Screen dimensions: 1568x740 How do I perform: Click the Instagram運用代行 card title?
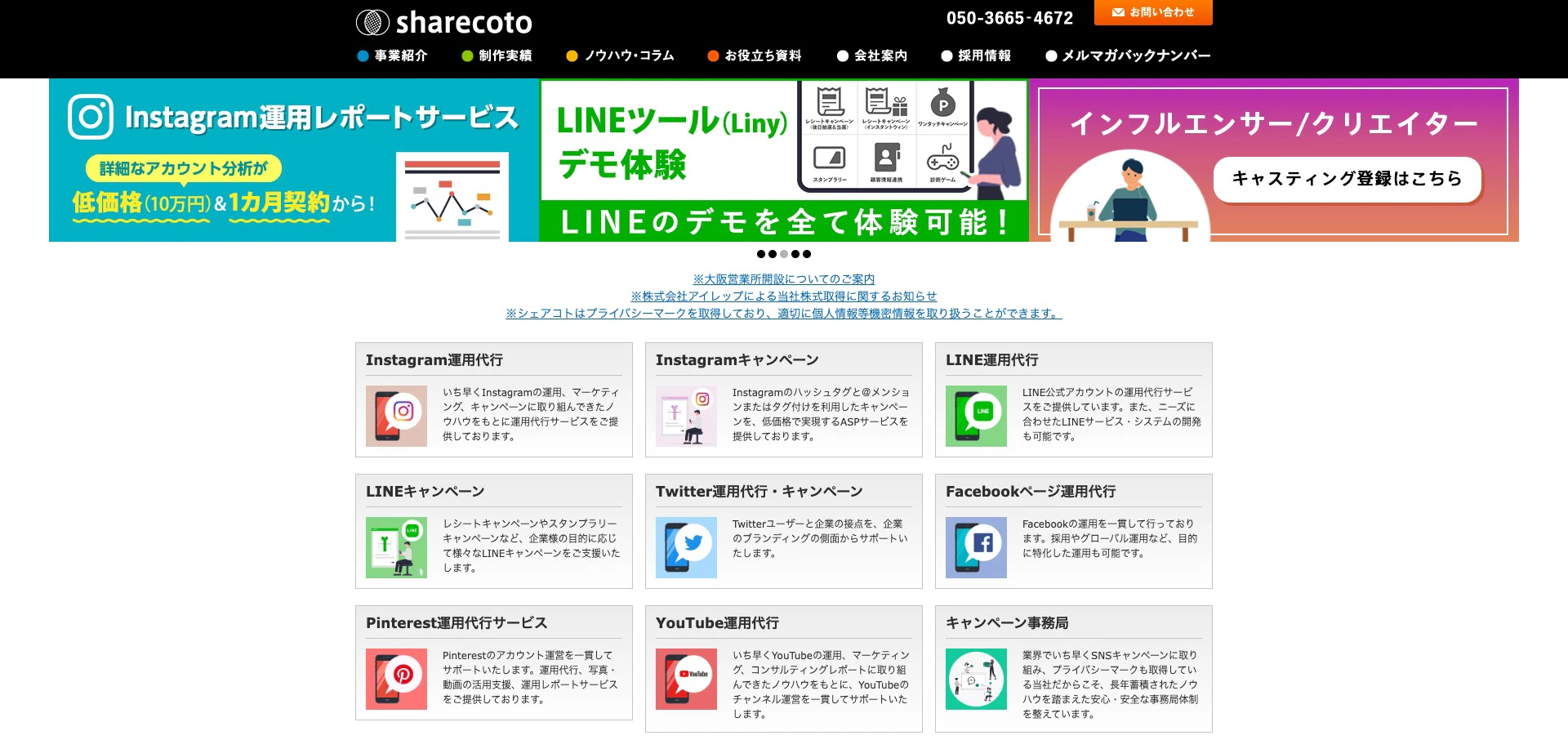click(x=434, y=360)
